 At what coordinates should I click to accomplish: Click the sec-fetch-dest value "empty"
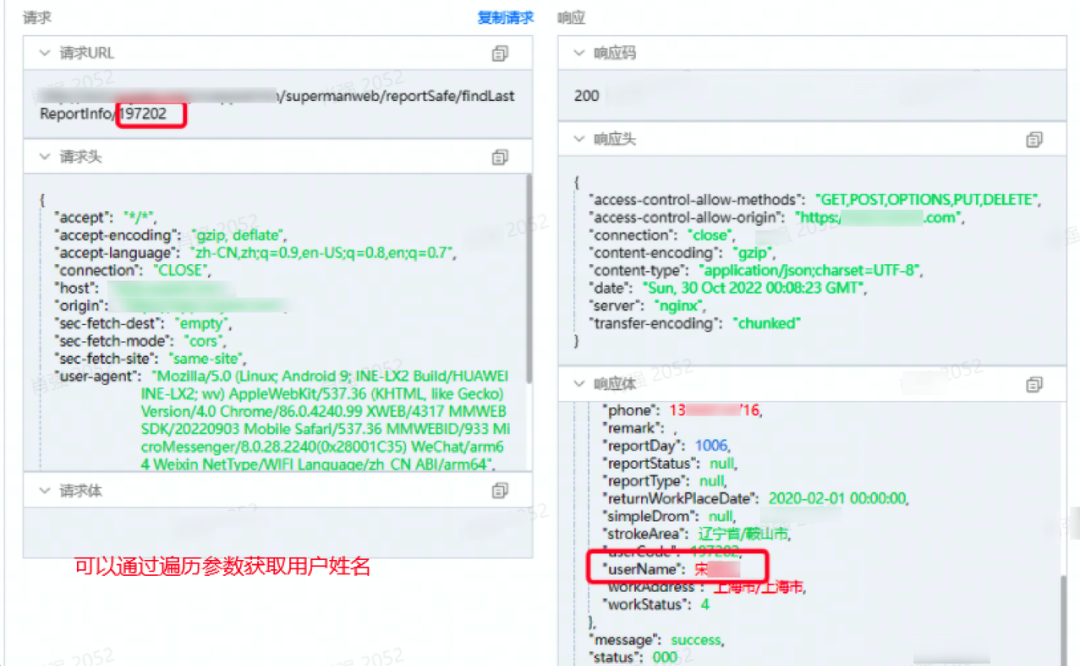202,324
